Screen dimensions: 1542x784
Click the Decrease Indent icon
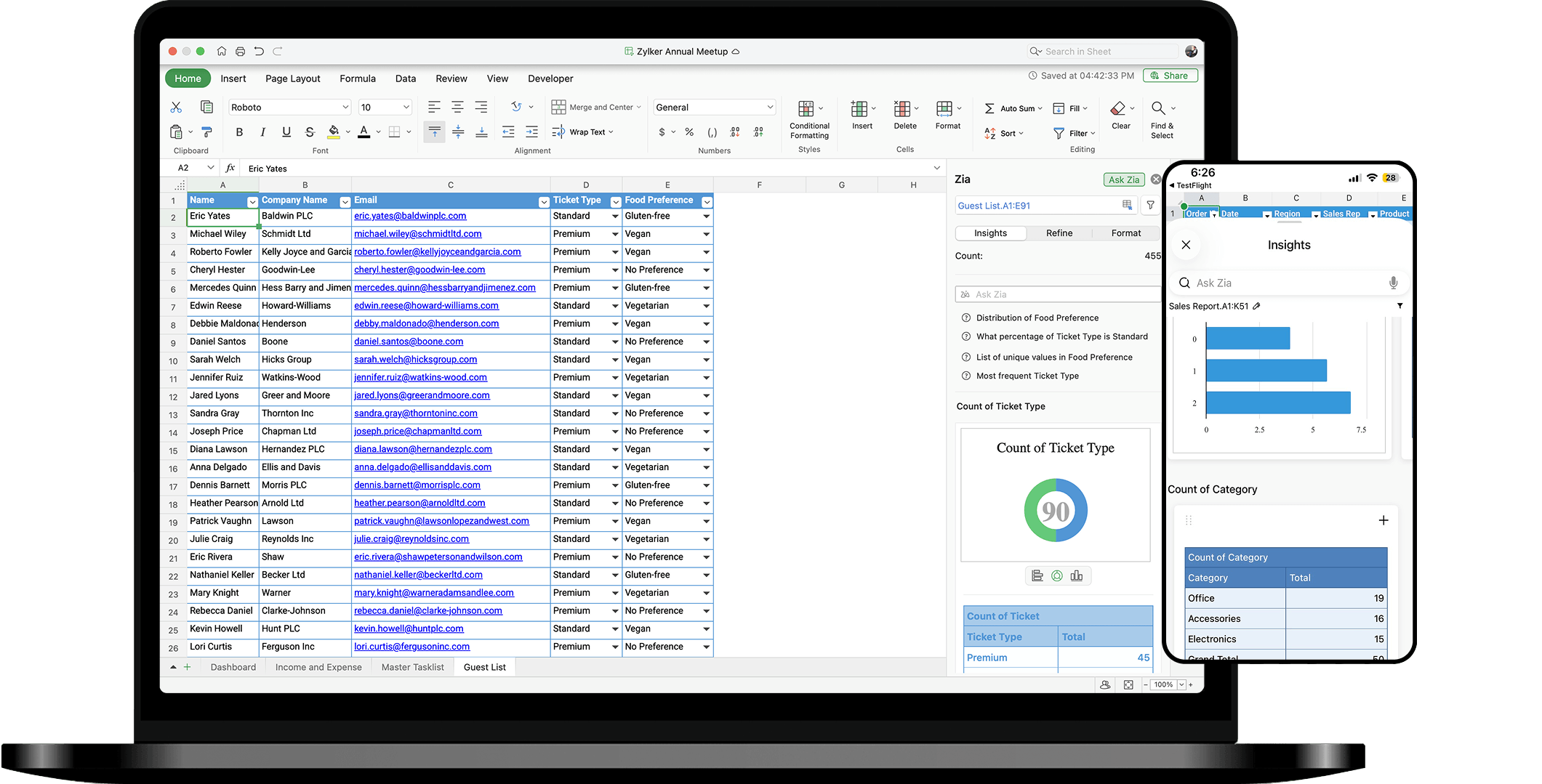(508, 132)
